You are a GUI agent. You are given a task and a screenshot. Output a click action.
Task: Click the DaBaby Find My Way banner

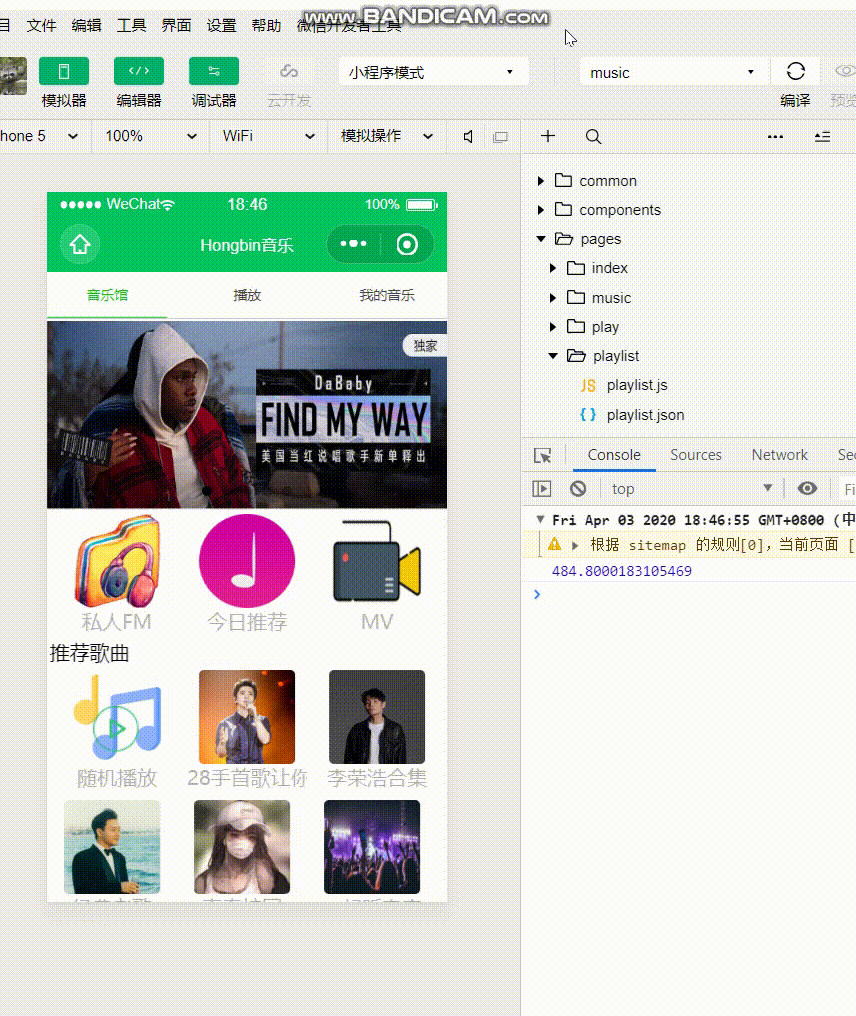click(x=247, y=415)
